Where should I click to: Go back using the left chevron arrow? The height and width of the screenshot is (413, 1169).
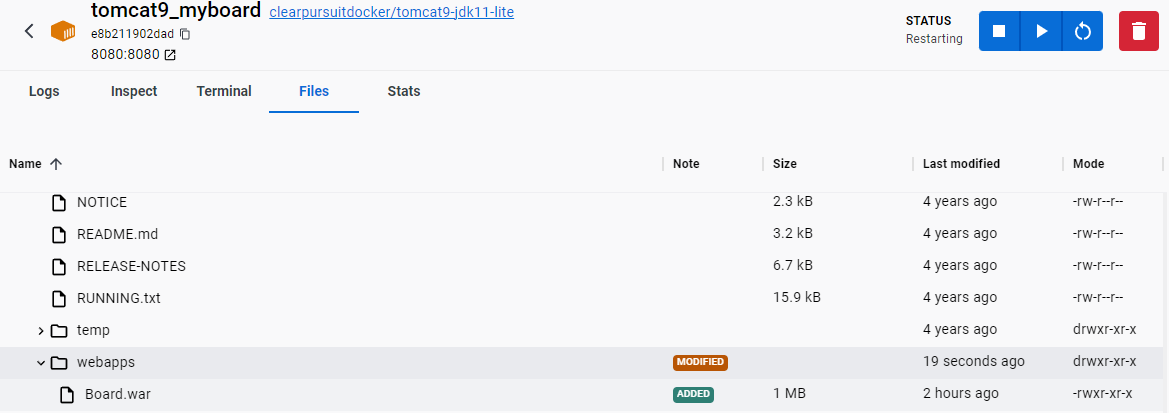click(29, 31)
